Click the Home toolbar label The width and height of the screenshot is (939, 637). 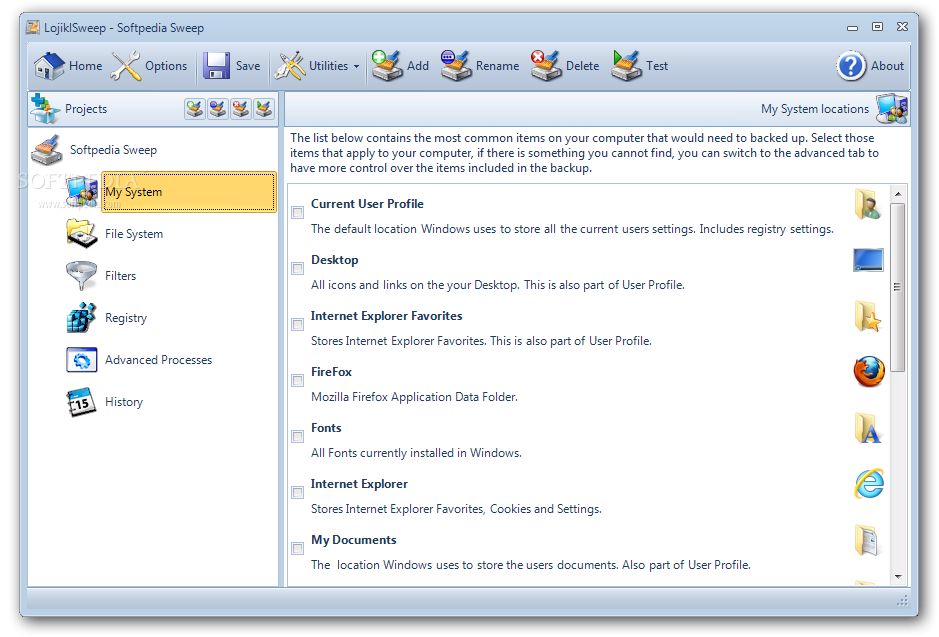pos(85,66)
